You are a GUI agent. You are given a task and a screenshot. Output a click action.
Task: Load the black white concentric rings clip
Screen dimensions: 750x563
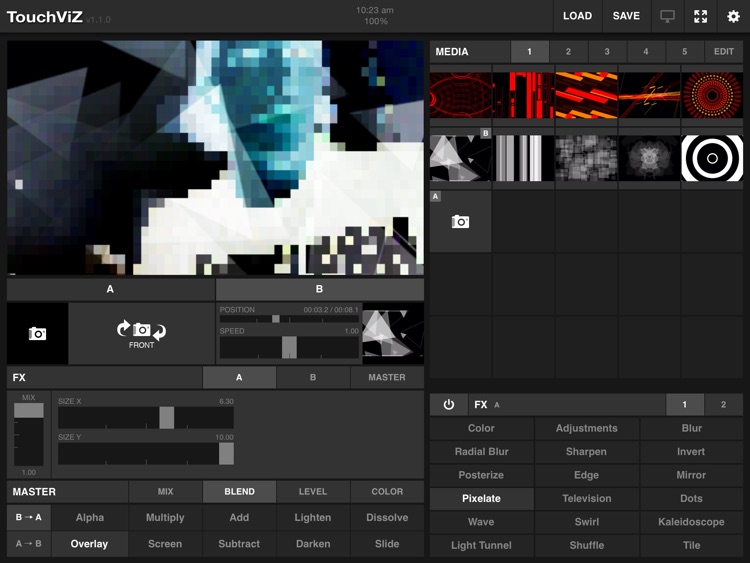click(x=712, y=158)
